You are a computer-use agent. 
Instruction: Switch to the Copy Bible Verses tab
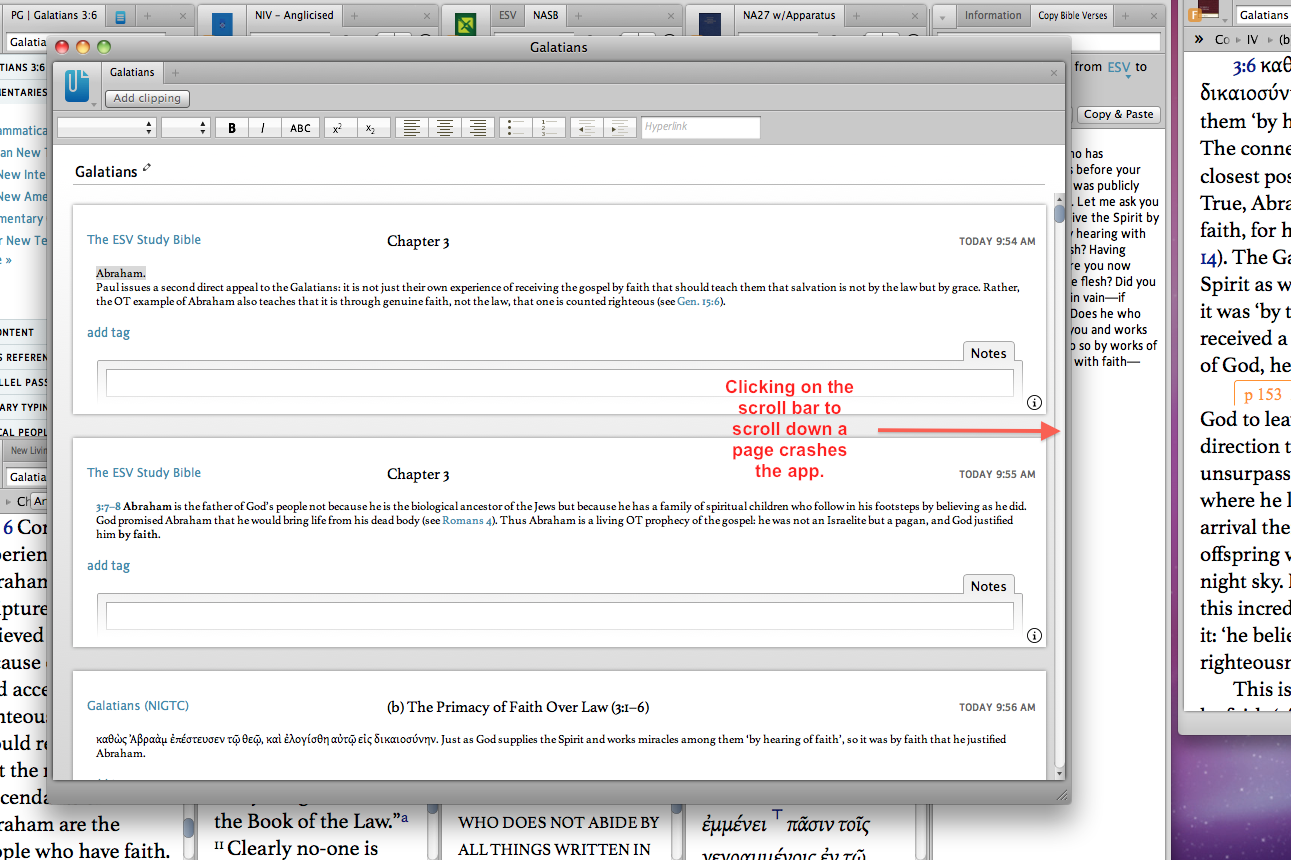[x=1072, y=16]
